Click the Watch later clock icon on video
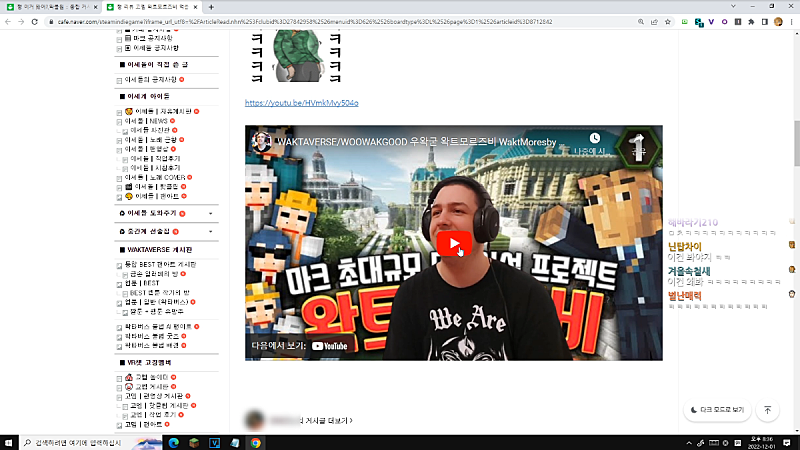Image resolution: width=800 pixels, height=450 pixels. (594, 138)
